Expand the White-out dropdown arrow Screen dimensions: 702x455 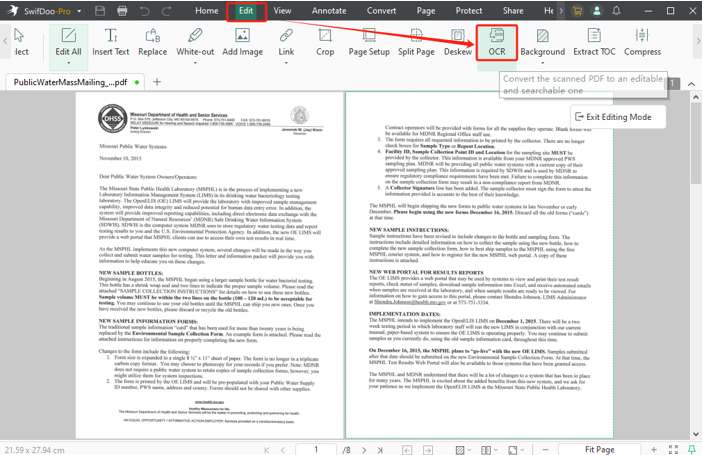[195, 63]
